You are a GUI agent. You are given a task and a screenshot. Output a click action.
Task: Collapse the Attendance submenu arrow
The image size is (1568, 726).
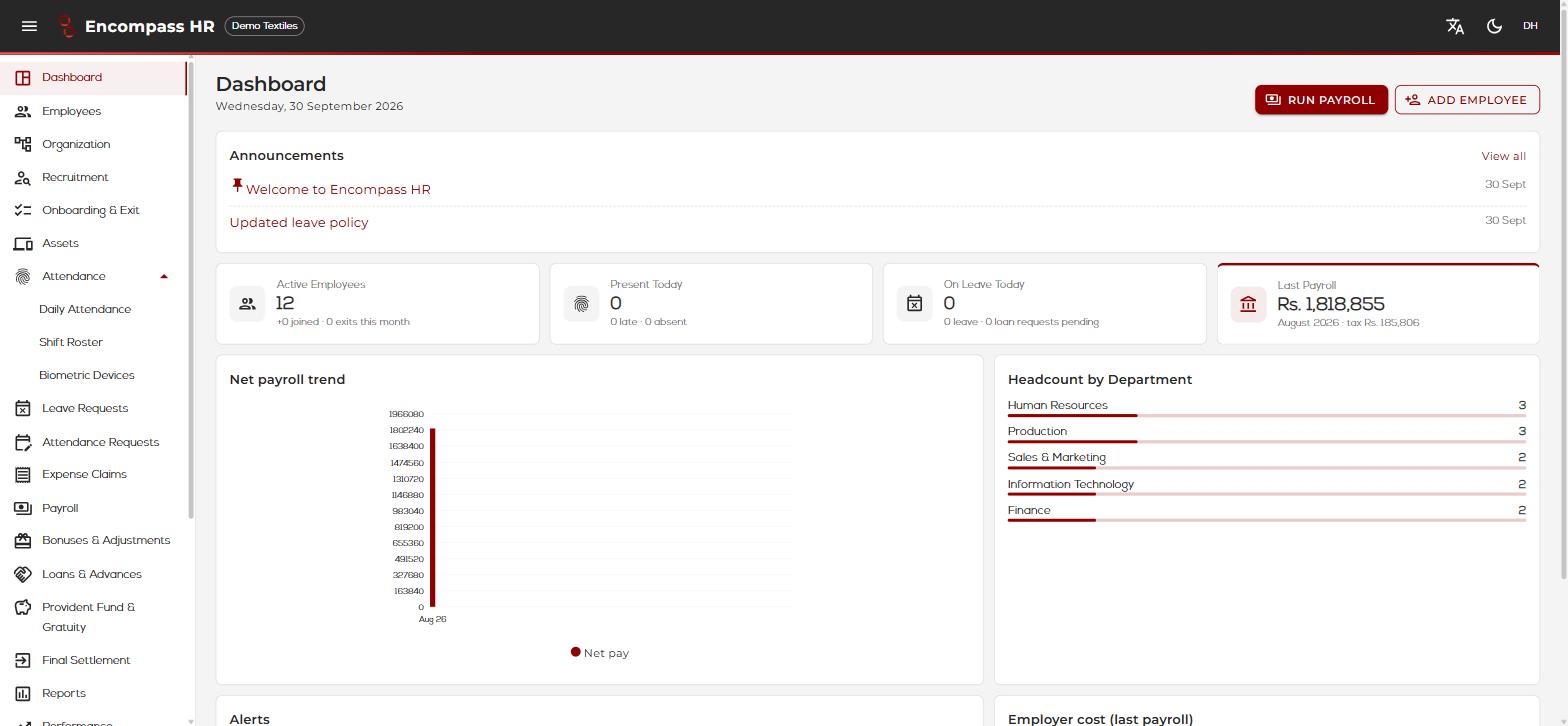pos(164,277)
